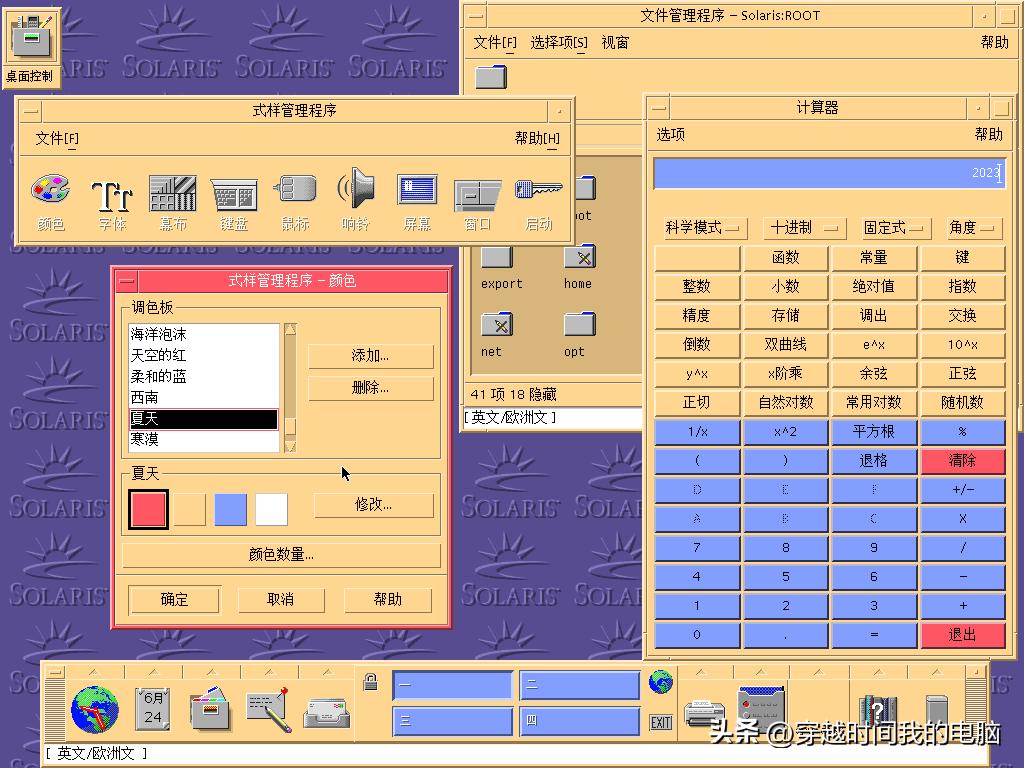Image resolution: width=1024 pixels, height=768 pixels.
Task: Select the red palette color swatch
Action: 148,509
